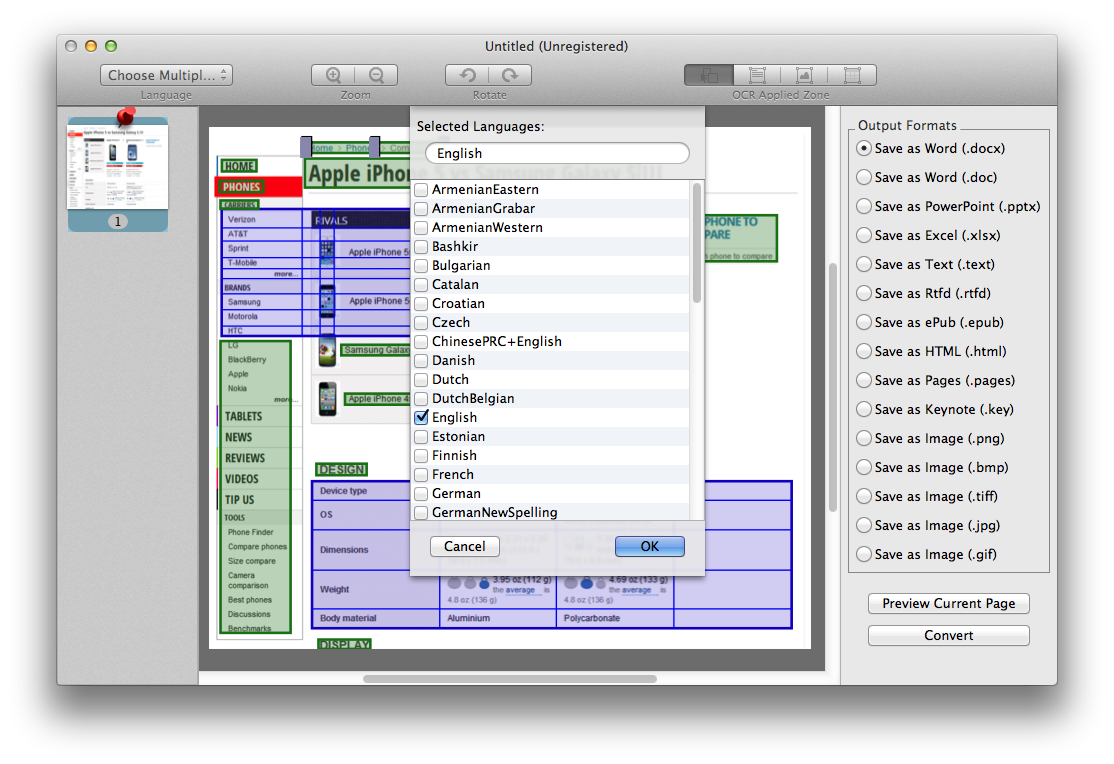Select Save as Excel (.xlsx) output format
Viewport: 1114px width, 764px height.
864,236
